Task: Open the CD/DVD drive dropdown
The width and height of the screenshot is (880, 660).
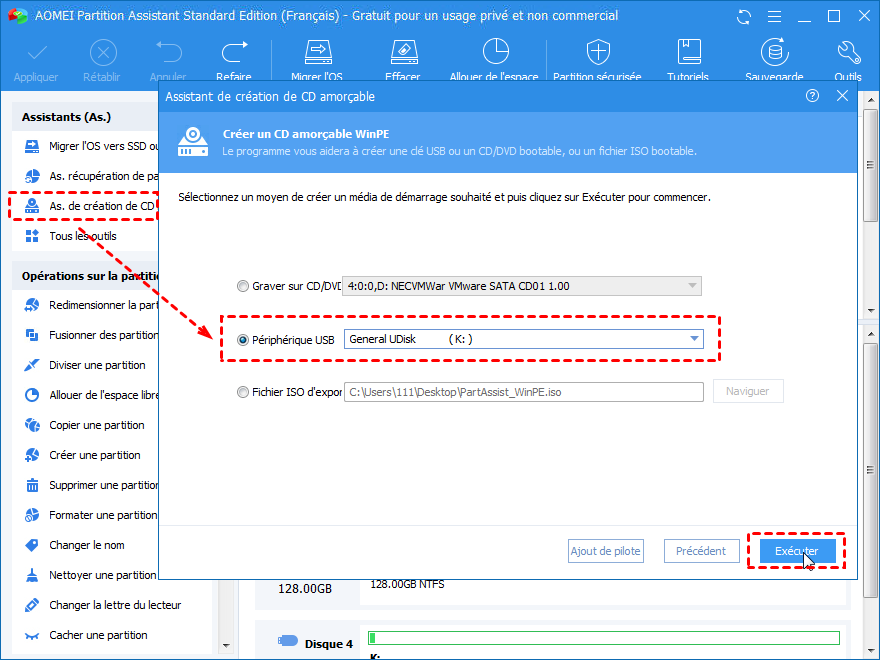Action: [522, 286]
